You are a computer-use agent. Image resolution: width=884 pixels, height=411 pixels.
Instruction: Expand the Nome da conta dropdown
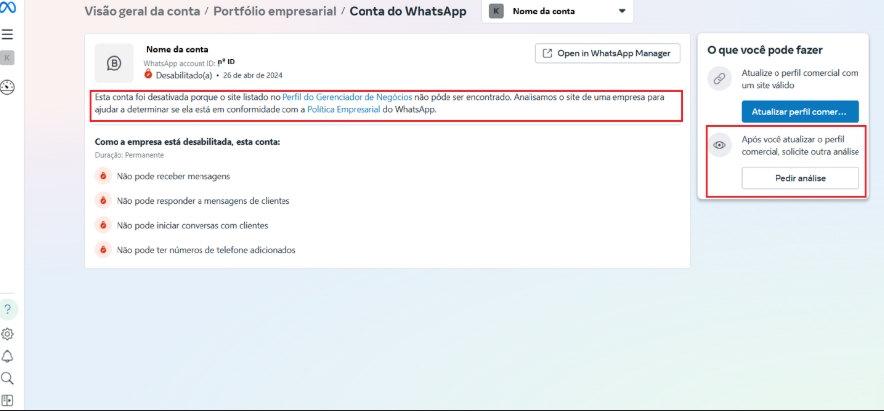pyautogui.click(x=558, y=11)
